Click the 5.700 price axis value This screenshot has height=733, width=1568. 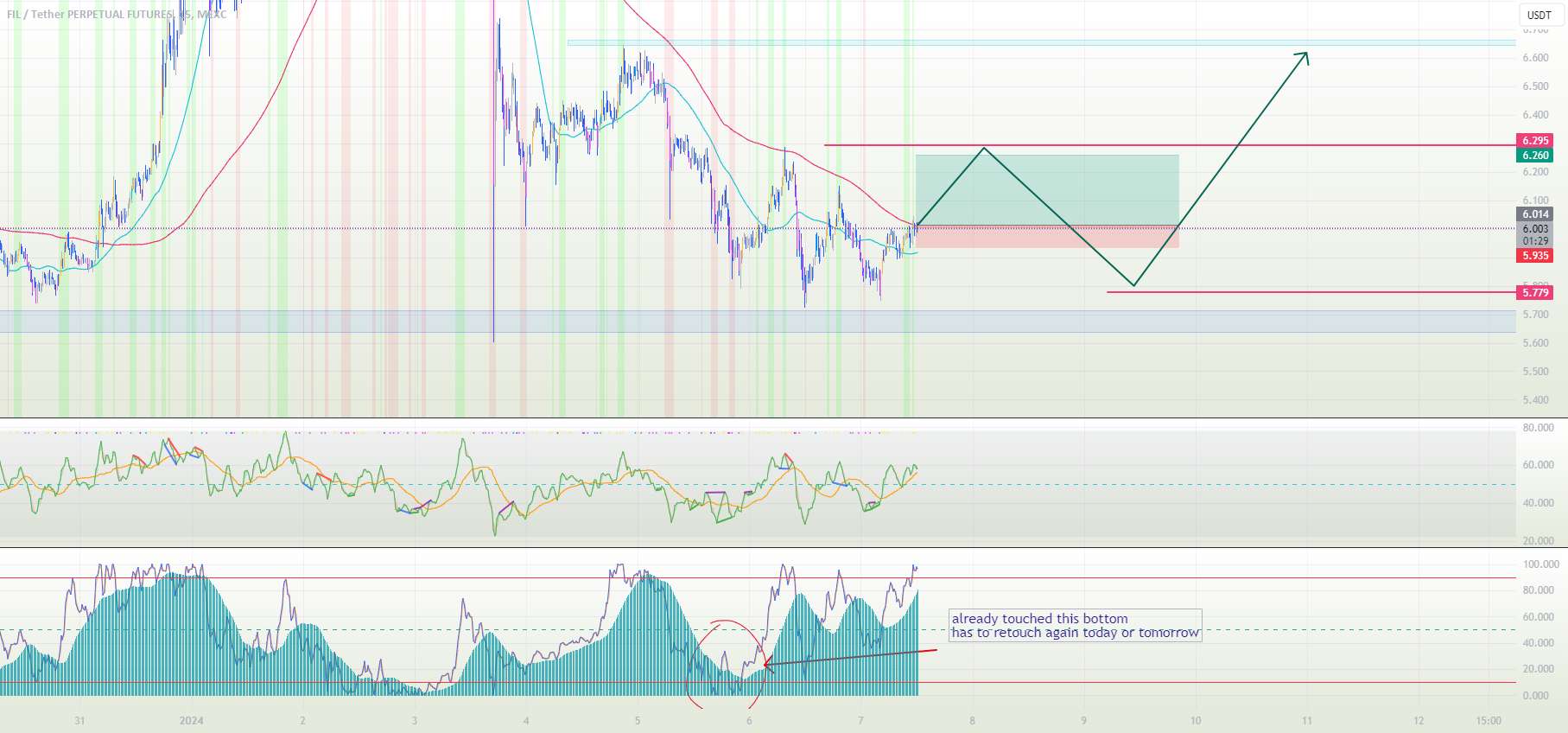(1535, 315)
